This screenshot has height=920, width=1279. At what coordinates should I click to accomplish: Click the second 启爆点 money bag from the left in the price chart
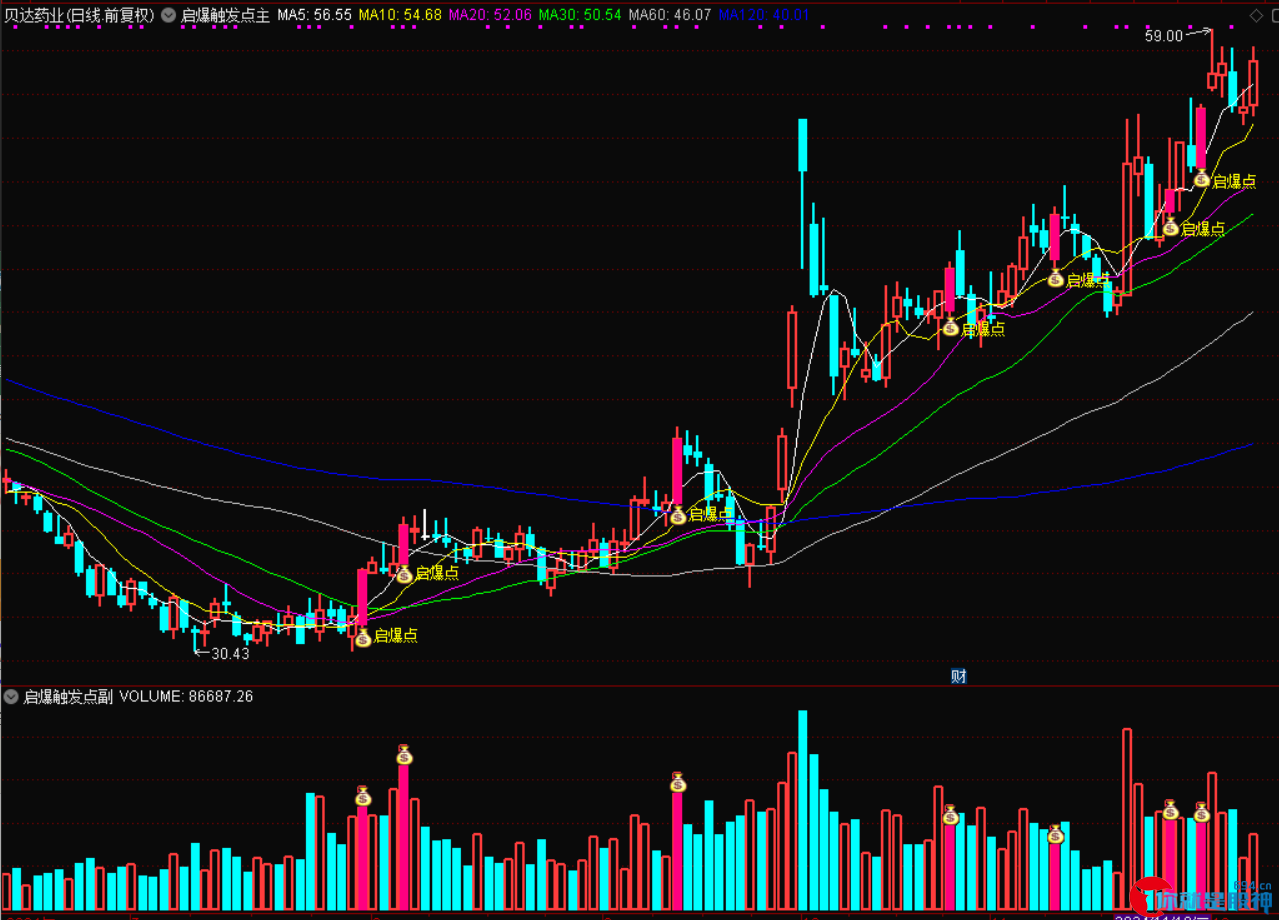[x=404, y=574]
